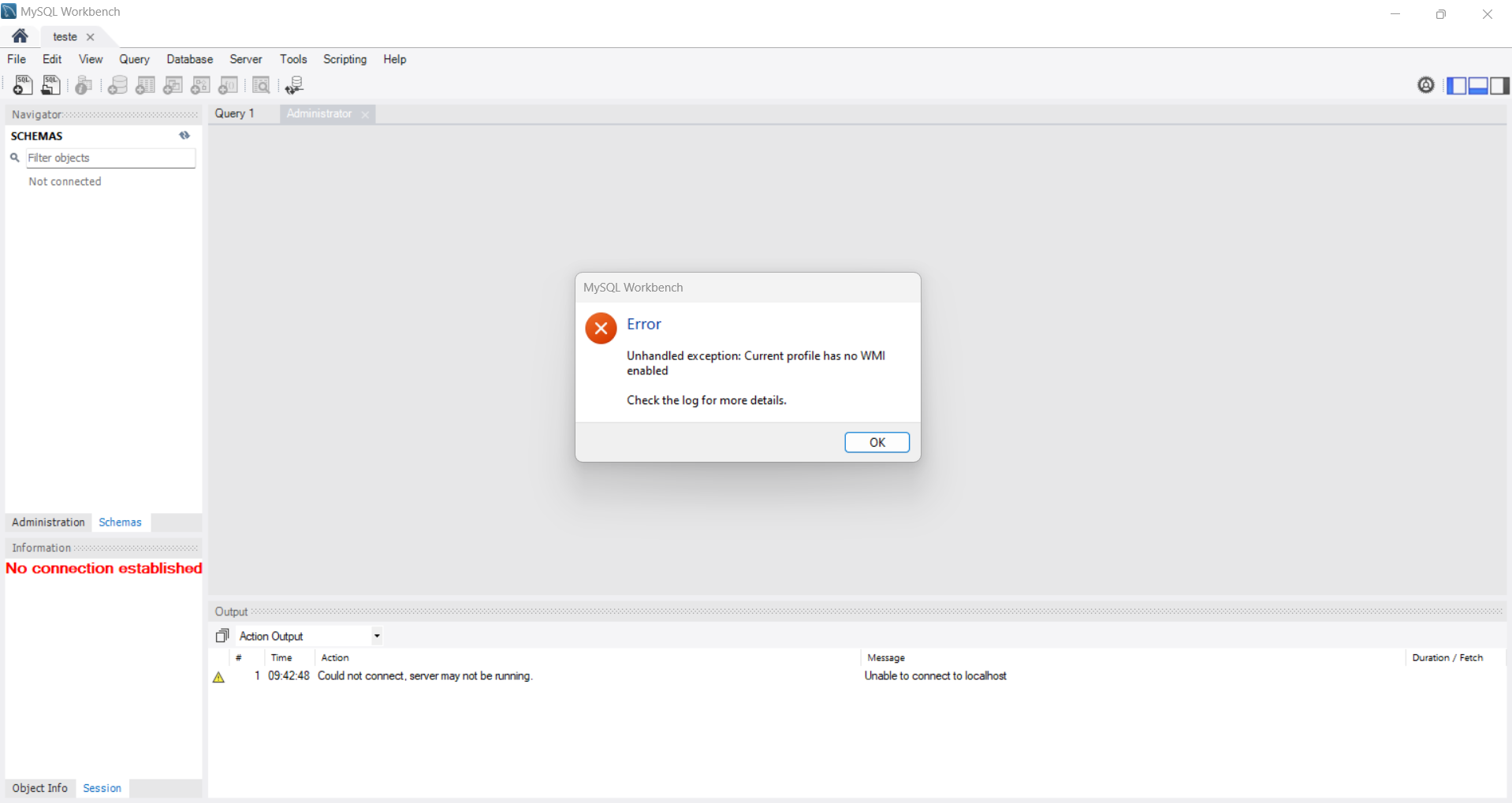Image resolution: width=1512 pixels, height=803 pixels.
Task: Click the Time column header
Action: tap(281, 658)
